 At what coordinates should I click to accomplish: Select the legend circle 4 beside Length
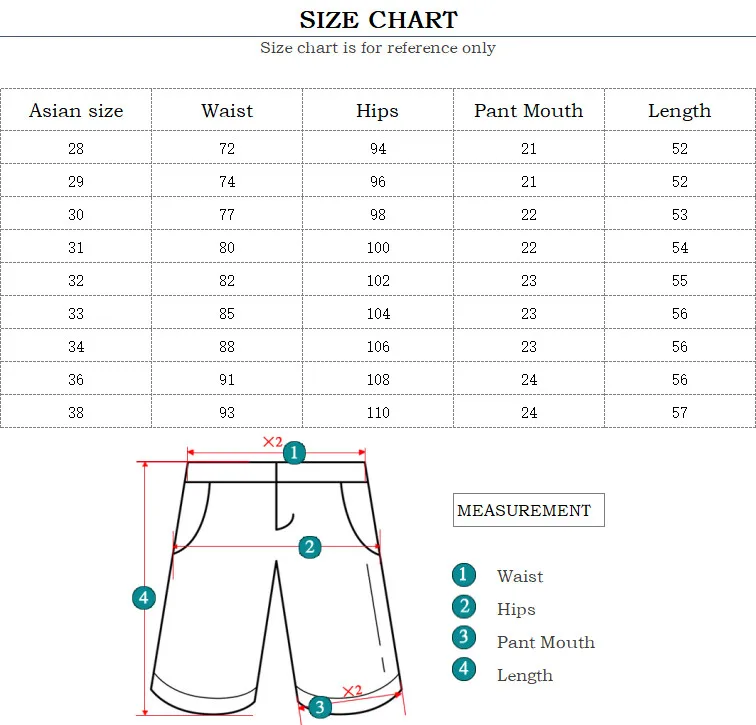coord(463,670)
